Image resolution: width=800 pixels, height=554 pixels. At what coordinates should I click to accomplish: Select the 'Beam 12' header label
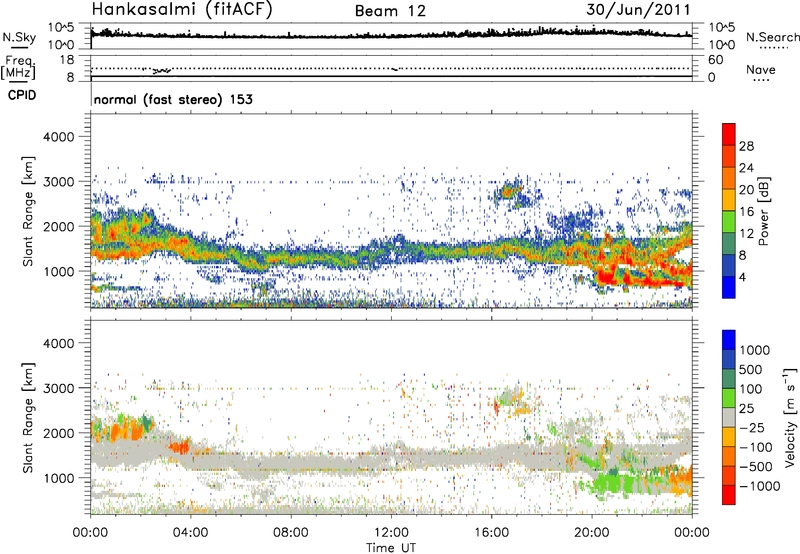[390, 11]
